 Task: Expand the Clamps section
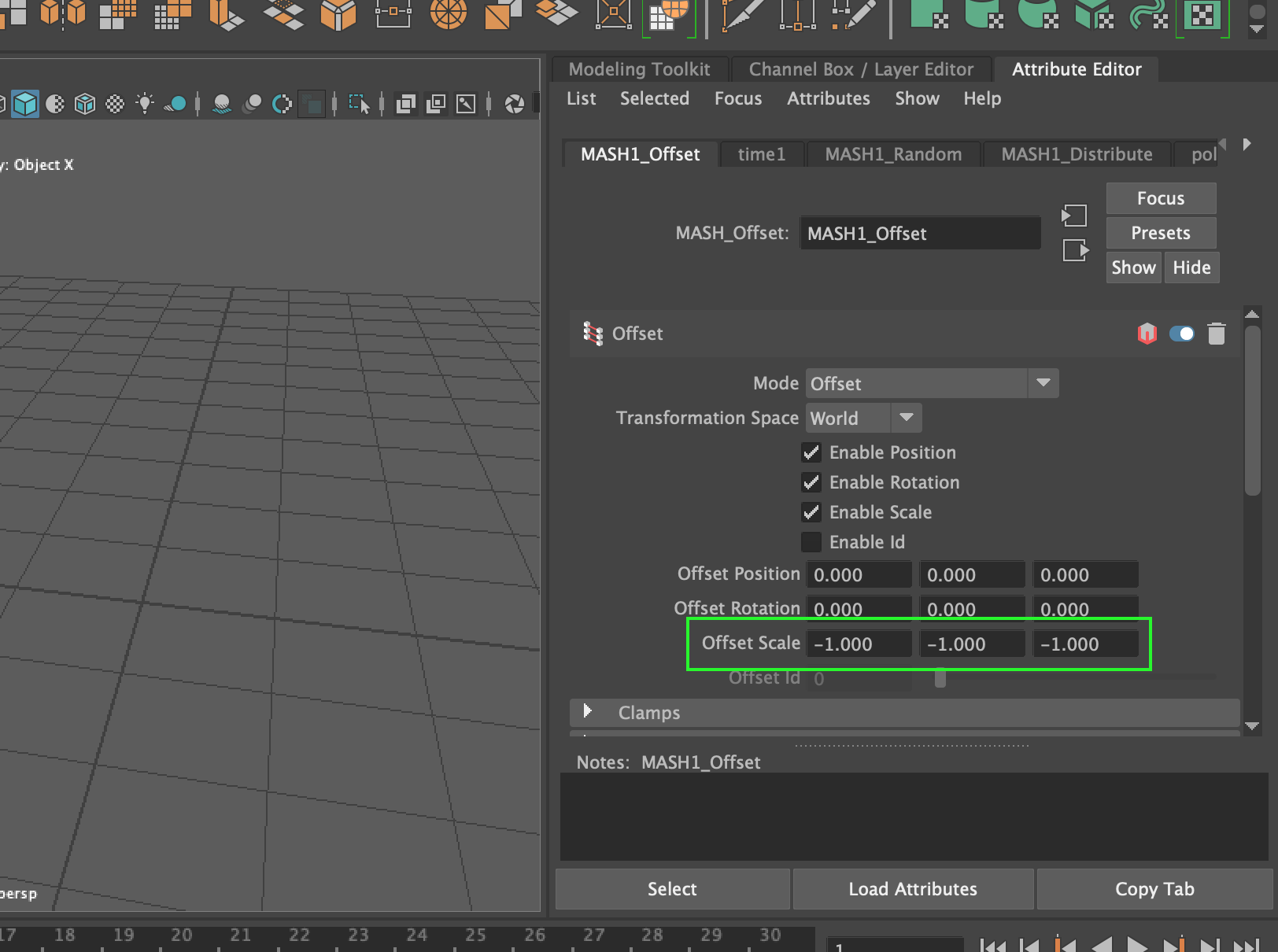(586, 713)
